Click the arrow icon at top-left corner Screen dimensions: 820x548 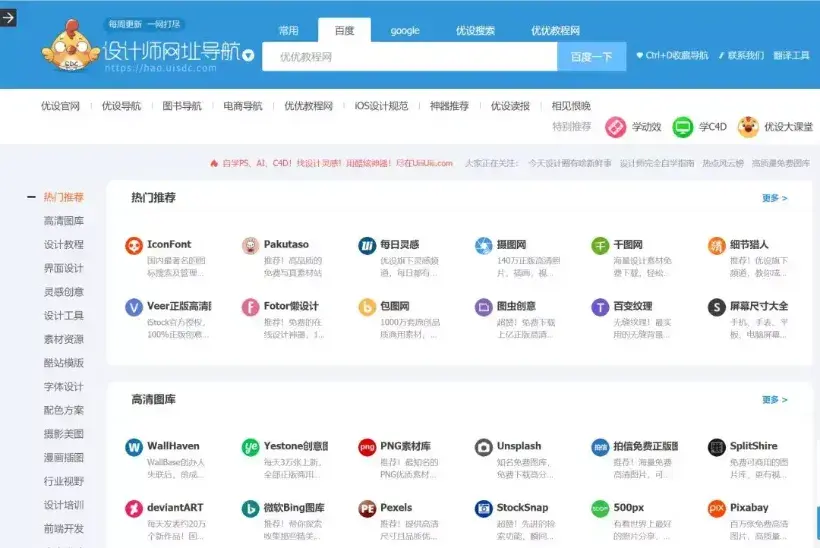tap(8, 18)
